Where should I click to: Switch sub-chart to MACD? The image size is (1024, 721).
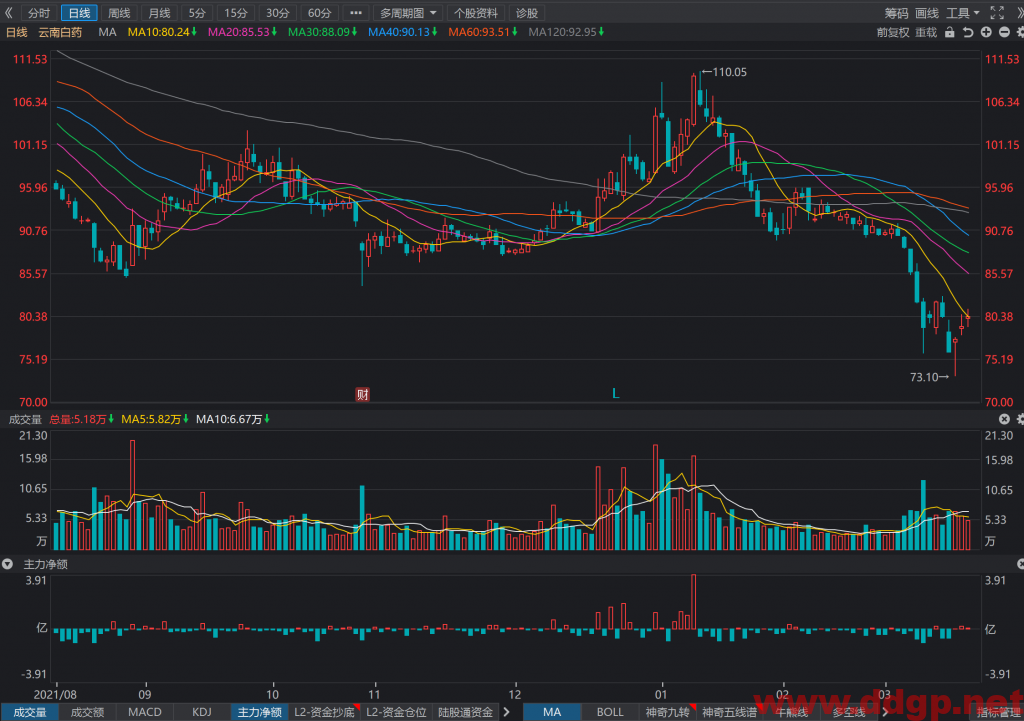144,712
